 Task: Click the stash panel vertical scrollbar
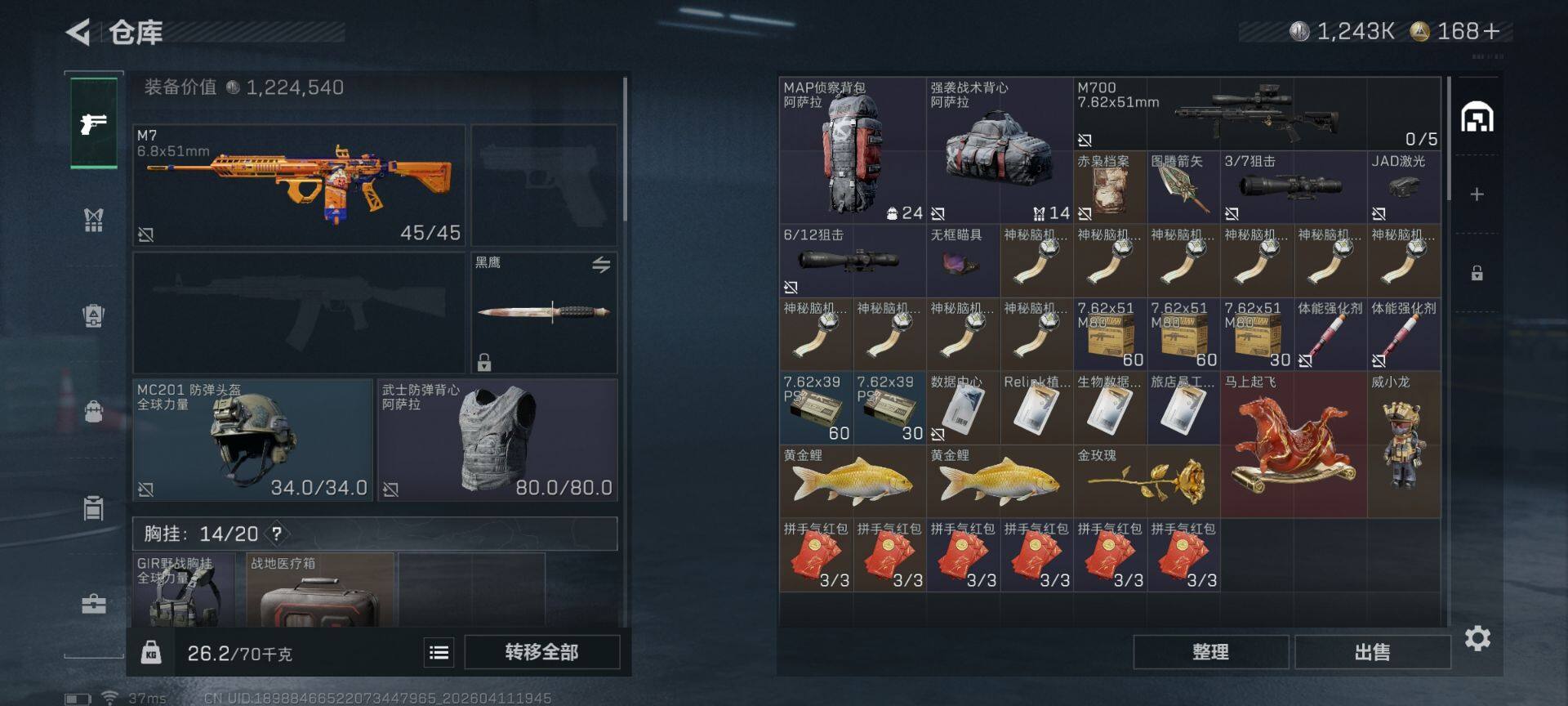[1449, 139]
